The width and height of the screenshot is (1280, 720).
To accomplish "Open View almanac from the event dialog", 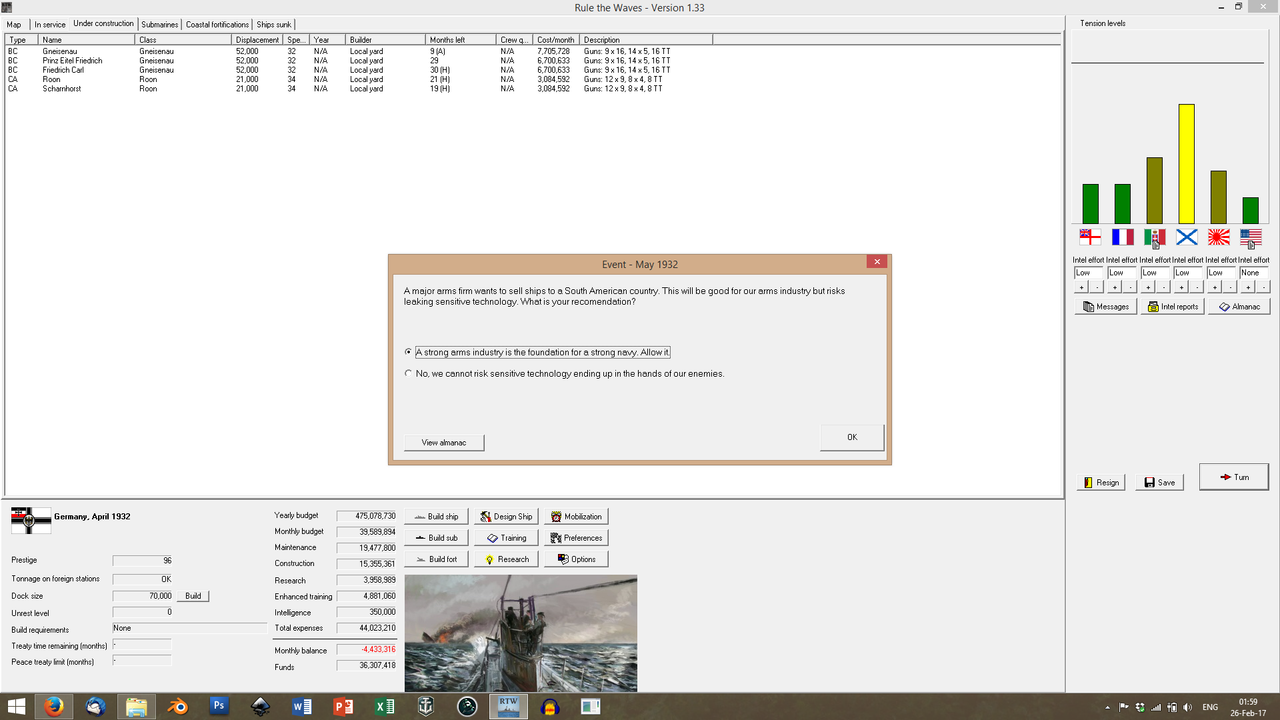I will 443,442.
